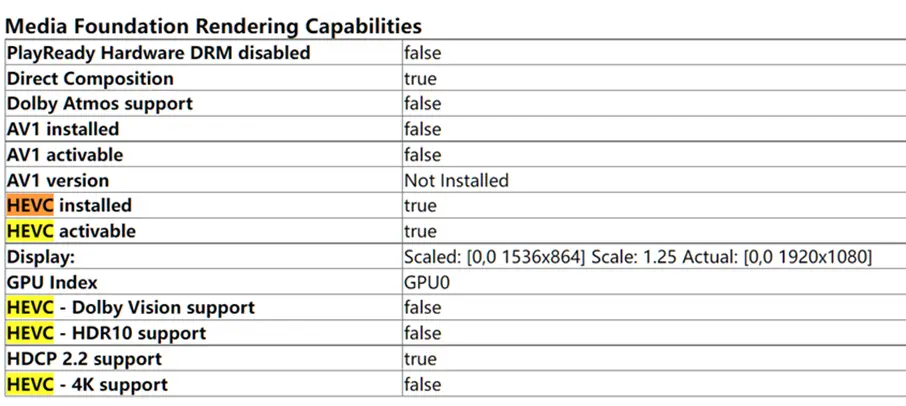Select the true value for HDCP 2.2 support
Viewport: 906px width, 406px height.
[x=420, y=359]
